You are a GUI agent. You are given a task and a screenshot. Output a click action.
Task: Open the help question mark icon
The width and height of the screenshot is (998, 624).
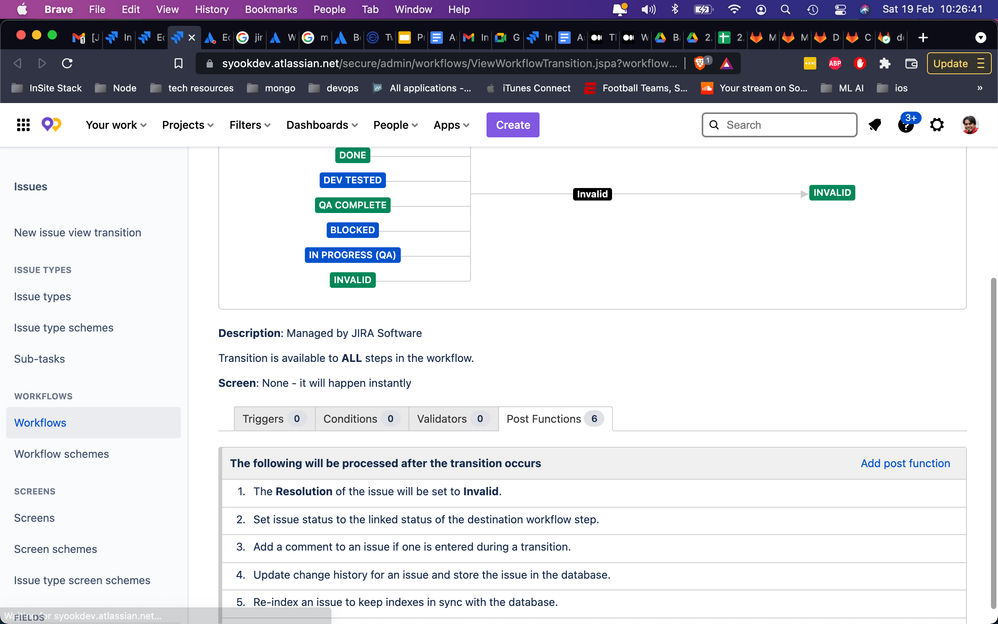tap(906, 125)
